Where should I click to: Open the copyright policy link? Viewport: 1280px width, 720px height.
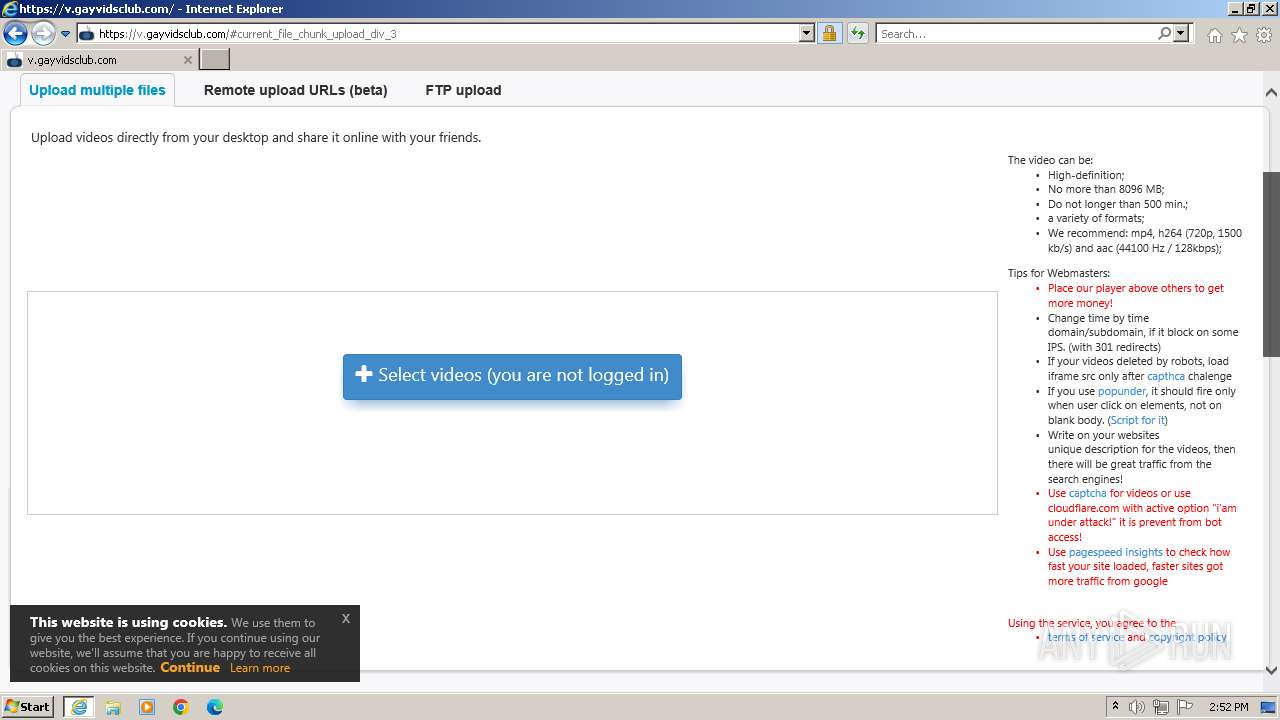(1187, 637)
